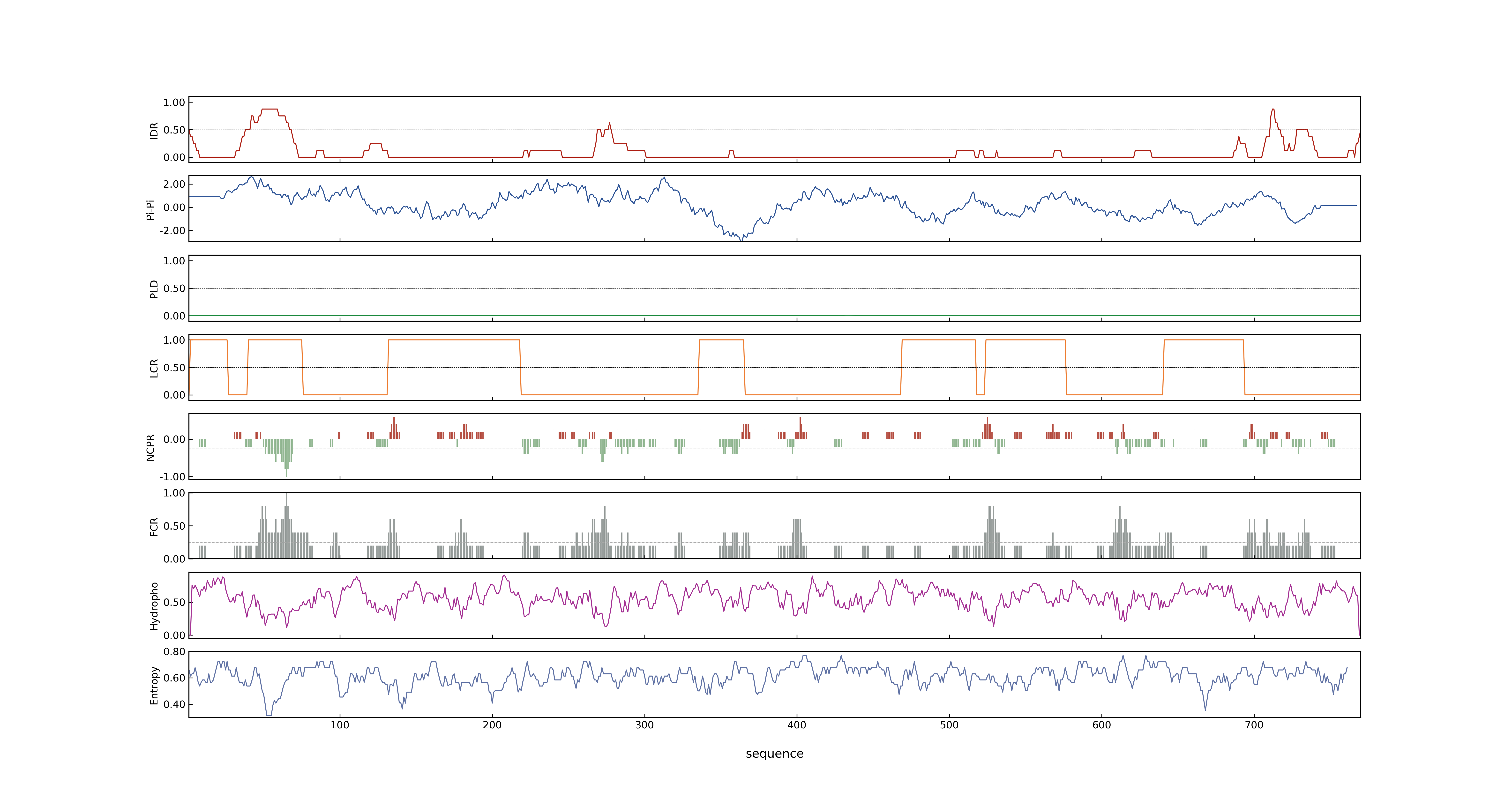Click the Pi-Pi y-axis label
The image size is (1512, 806).
click(x=150, y=209)
